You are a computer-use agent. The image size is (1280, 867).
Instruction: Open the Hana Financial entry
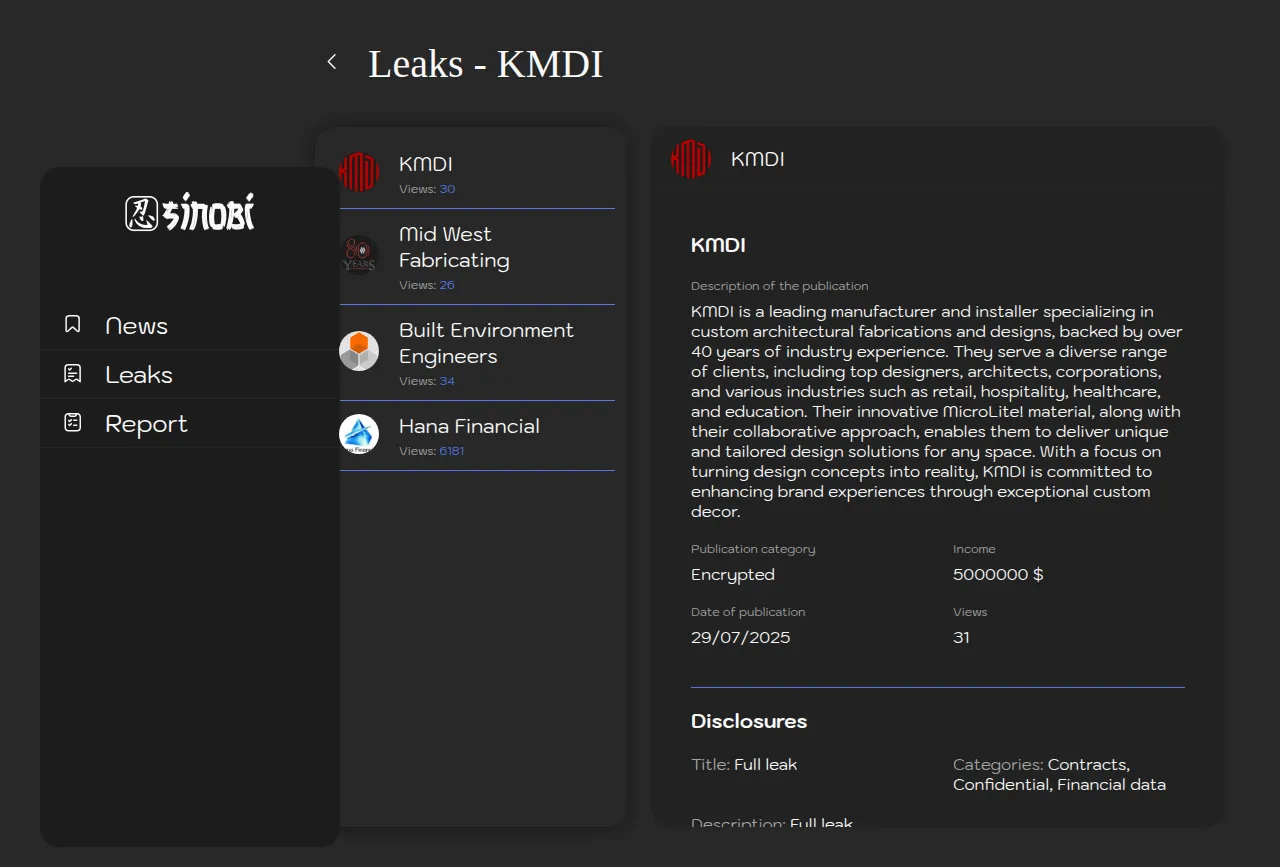coord(469,426)
